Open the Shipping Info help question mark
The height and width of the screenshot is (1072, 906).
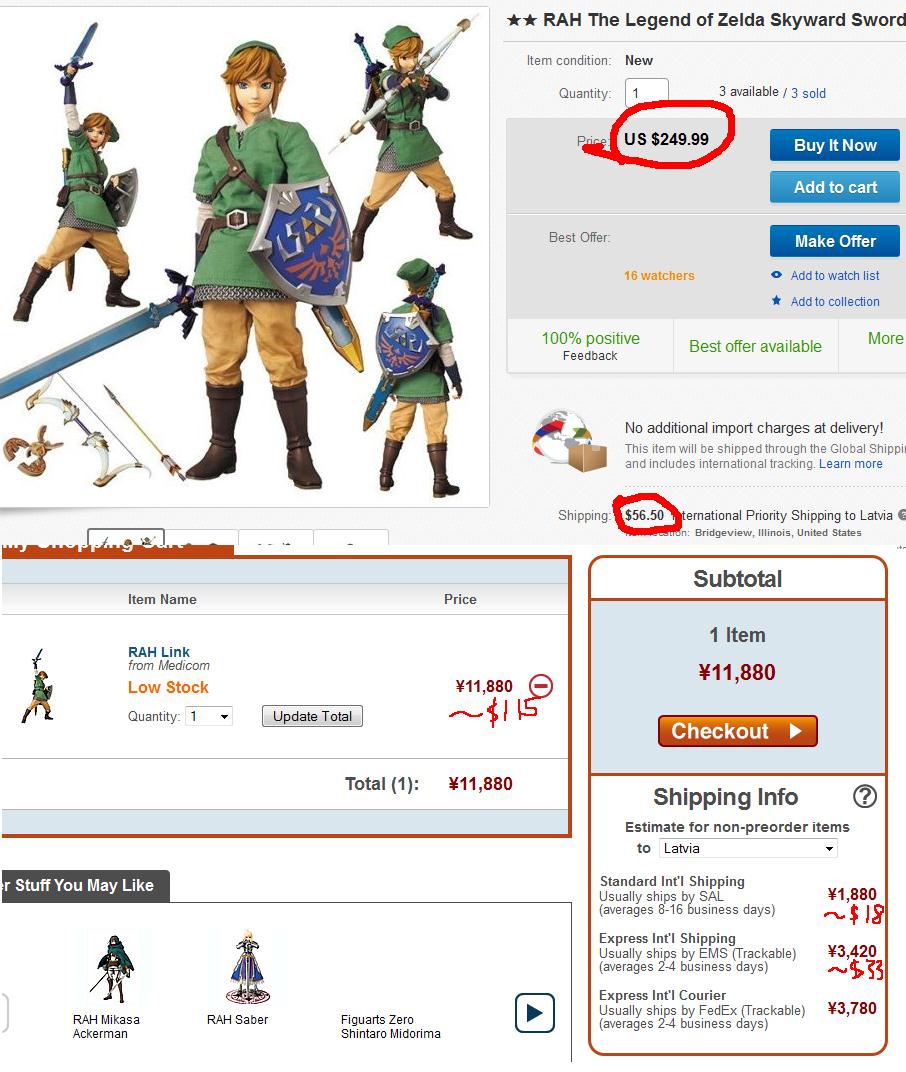(865, 796)
